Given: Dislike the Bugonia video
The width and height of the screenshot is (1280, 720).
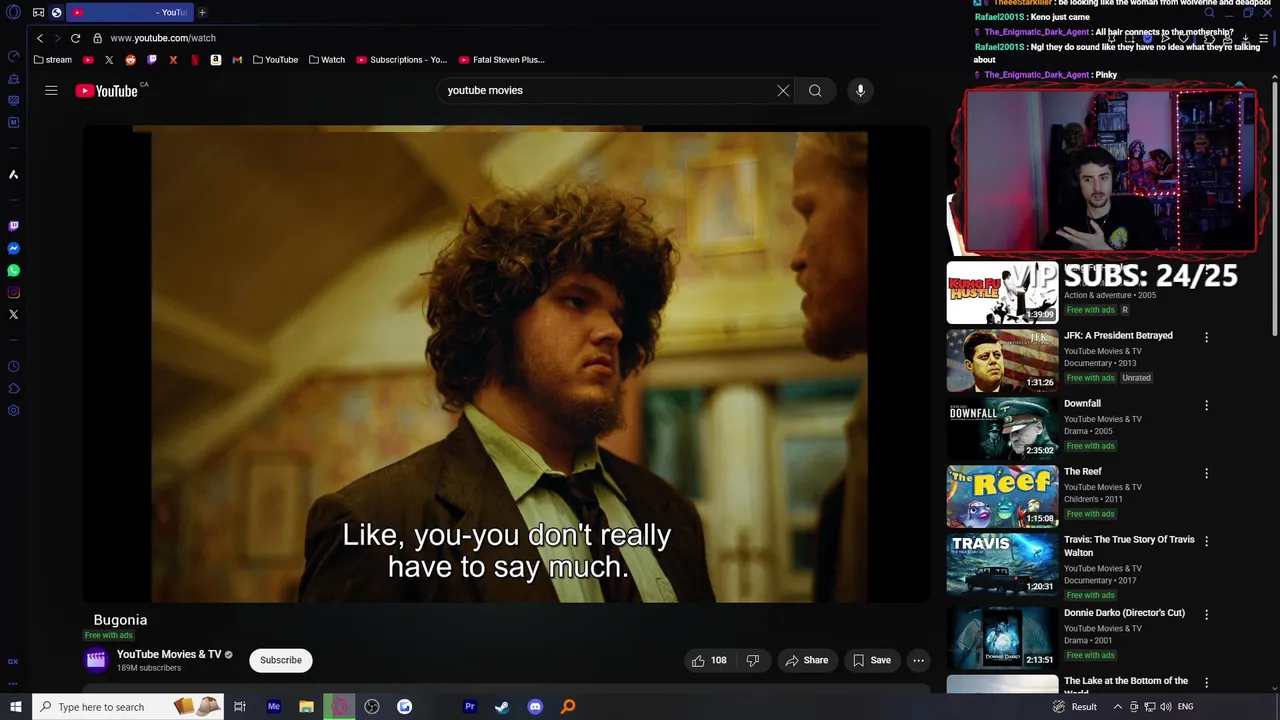Looking at the screenshot, I should 752,660.
